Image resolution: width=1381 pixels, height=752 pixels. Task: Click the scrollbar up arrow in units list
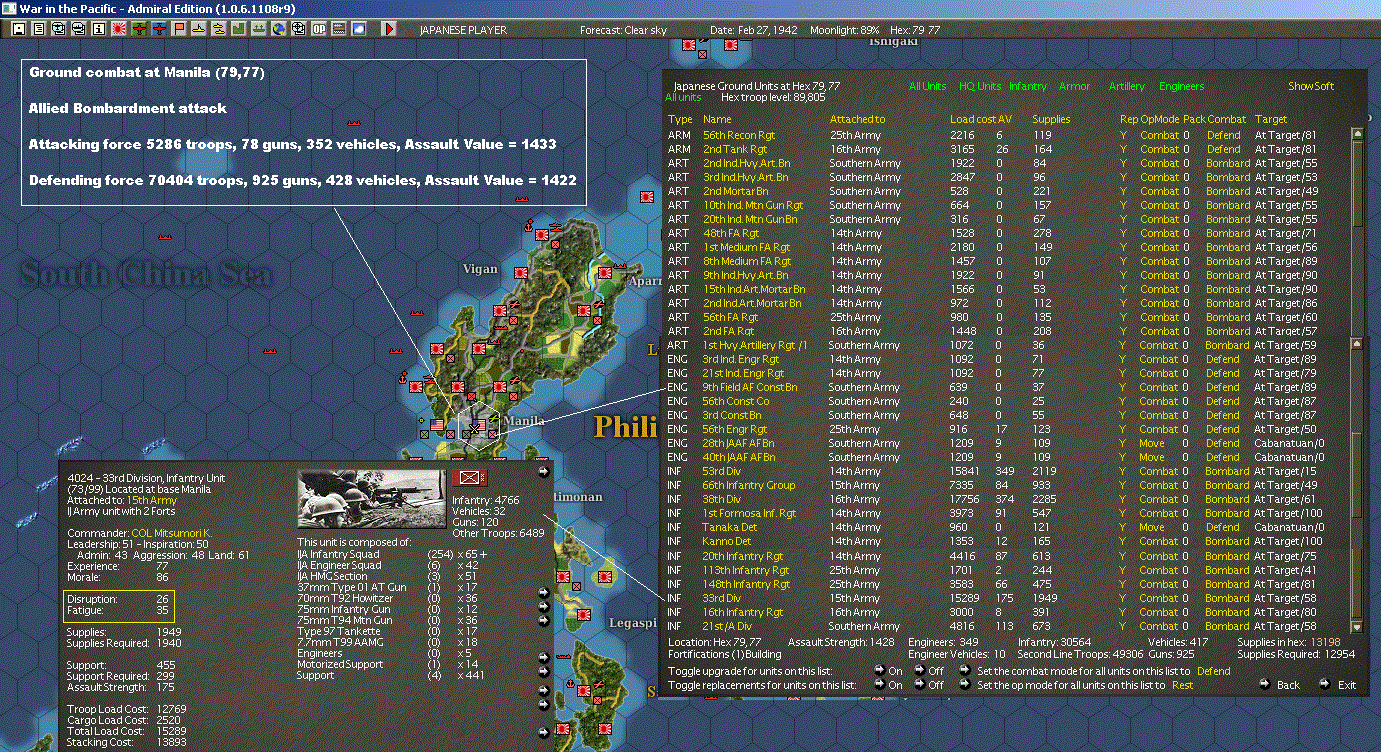1357,133
